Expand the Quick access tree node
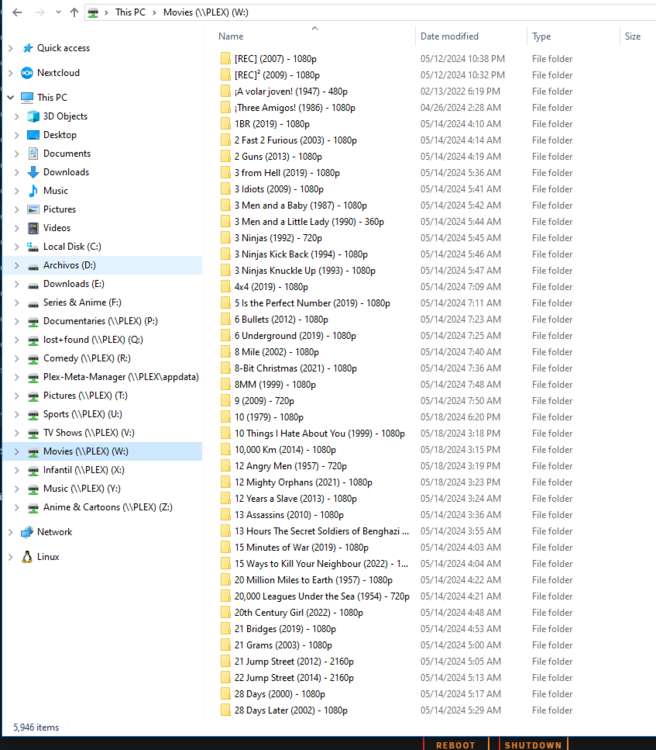656x750 pixels. [x=11, y=48]
